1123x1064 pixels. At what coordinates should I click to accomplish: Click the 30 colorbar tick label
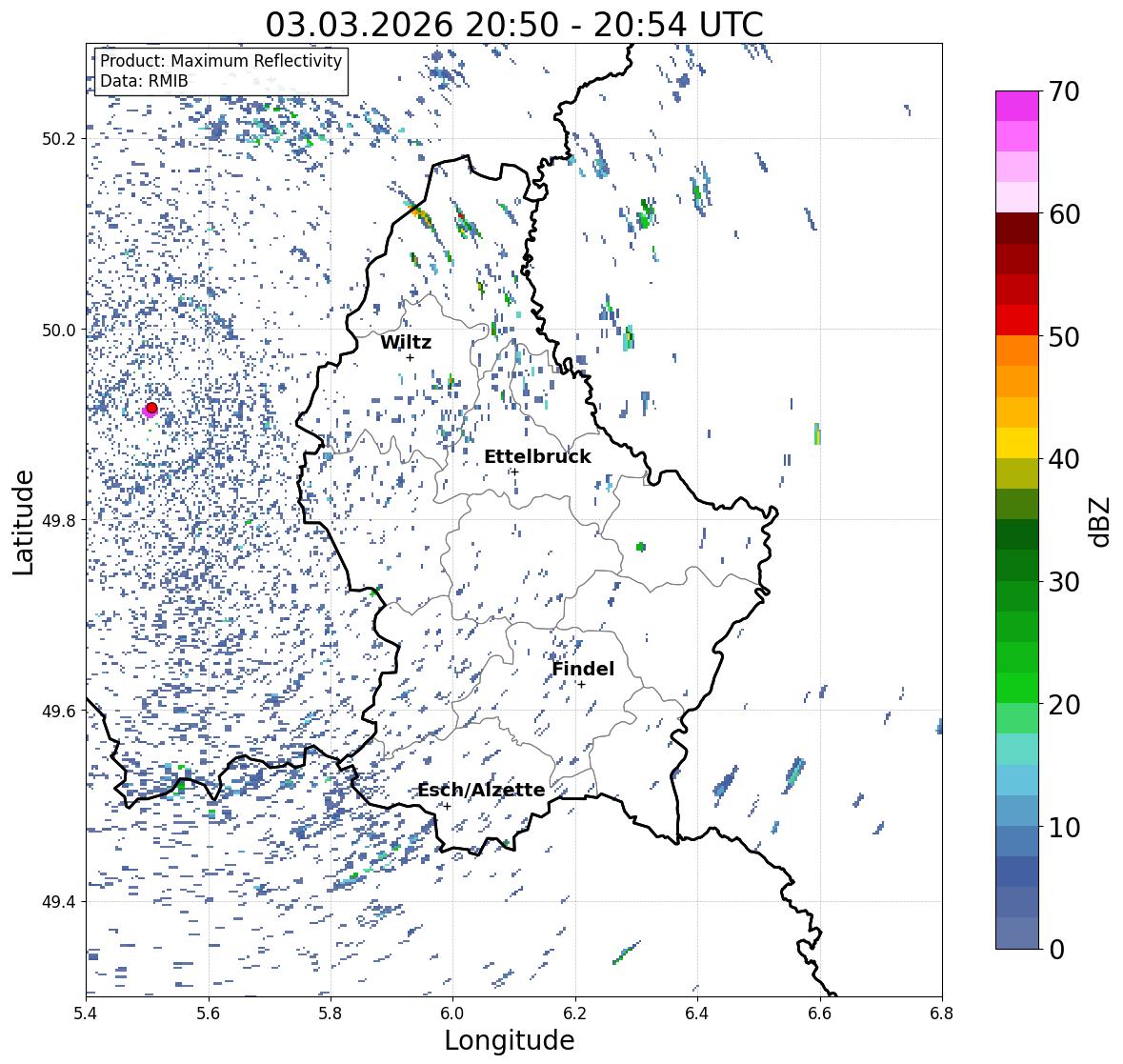click(1064, 582)
